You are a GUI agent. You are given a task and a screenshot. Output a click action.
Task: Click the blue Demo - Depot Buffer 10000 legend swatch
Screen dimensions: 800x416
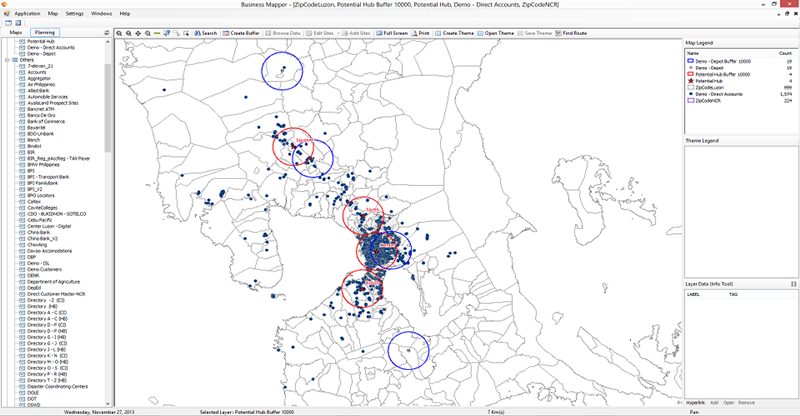(690, 61)
